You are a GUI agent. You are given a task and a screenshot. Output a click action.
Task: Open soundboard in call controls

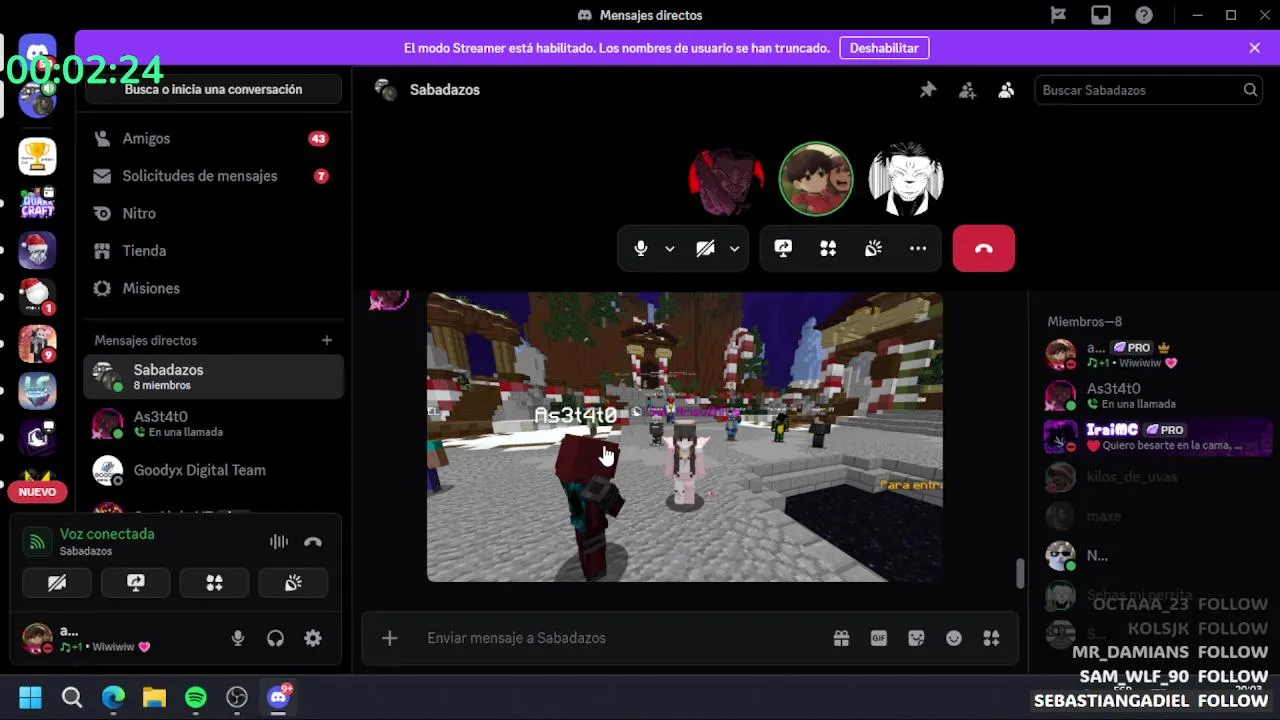pyautogui.click(x=873, y=249)
